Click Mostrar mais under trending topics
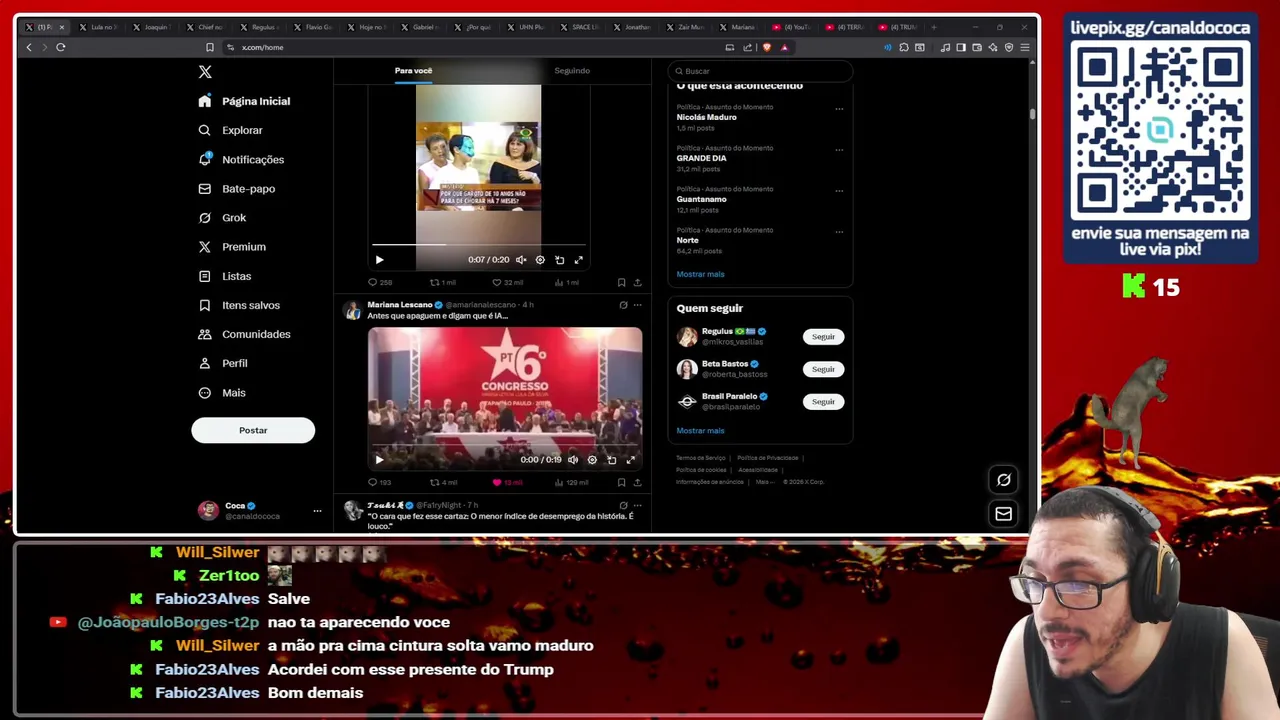Image resolution: width=1280 pixels, height=720 pixels. 700,274
